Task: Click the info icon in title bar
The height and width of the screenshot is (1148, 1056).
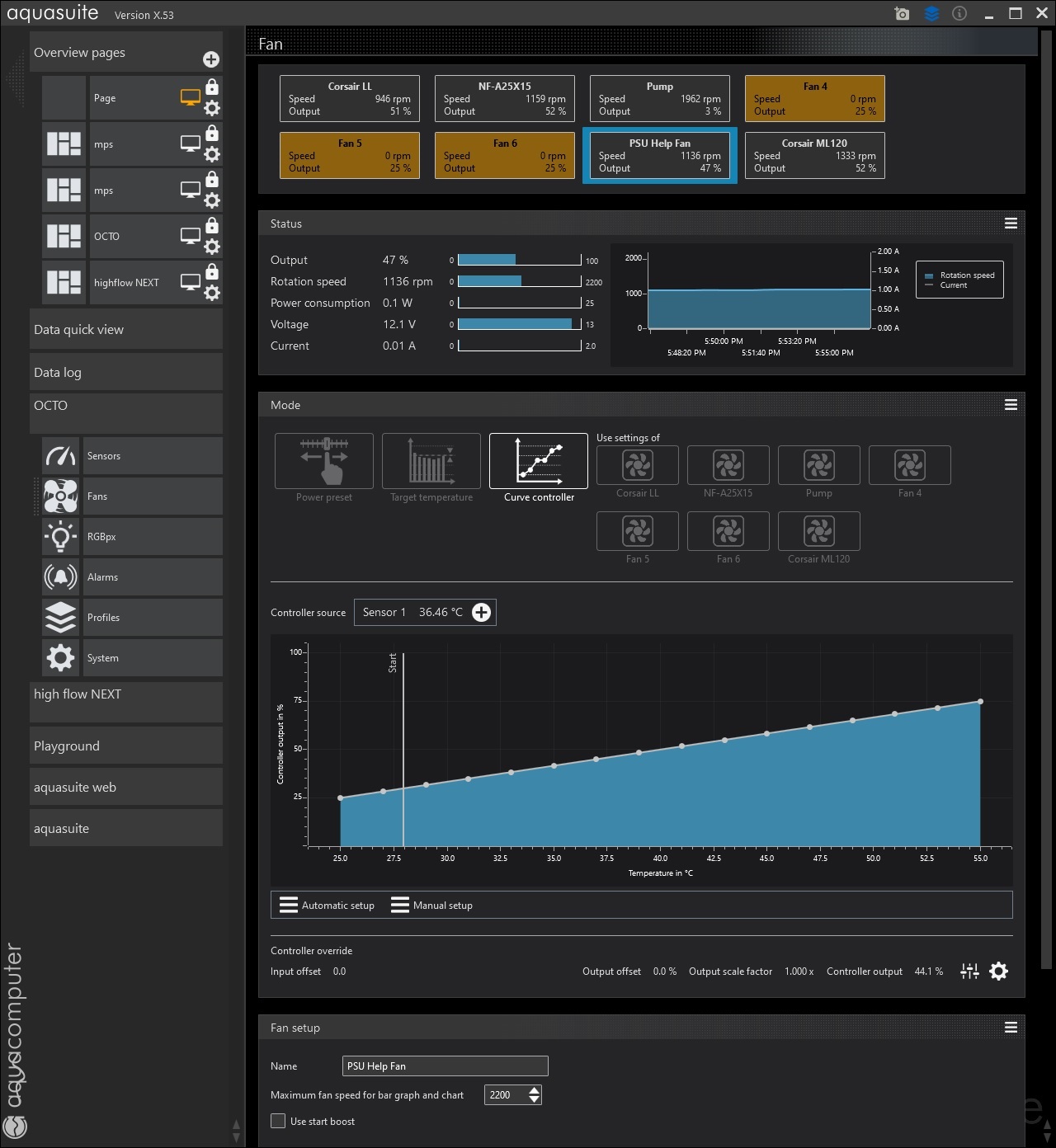Action: pos(959,14)
